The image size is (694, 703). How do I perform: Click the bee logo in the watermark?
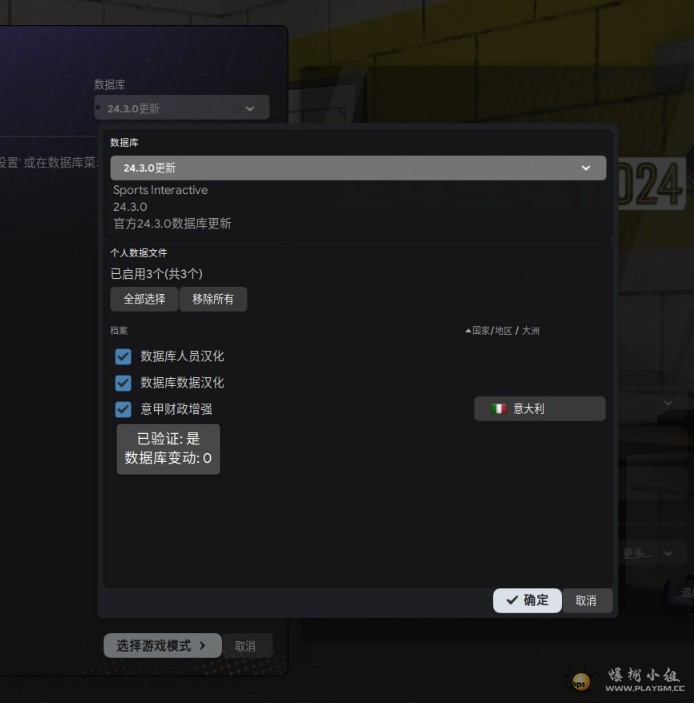point(581,682)
